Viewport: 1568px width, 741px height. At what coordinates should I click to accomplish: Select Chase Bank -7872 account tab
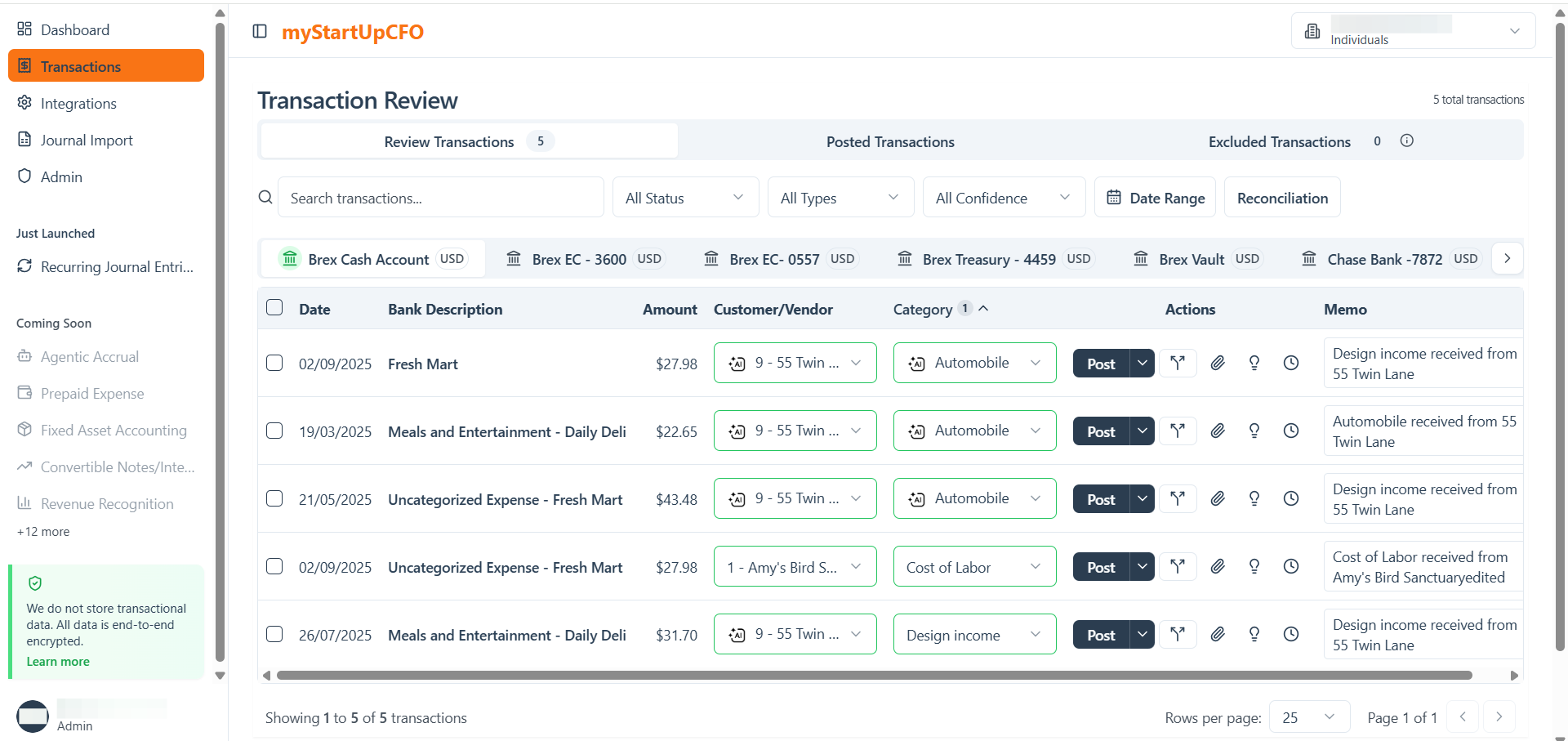click(1390, 259)
